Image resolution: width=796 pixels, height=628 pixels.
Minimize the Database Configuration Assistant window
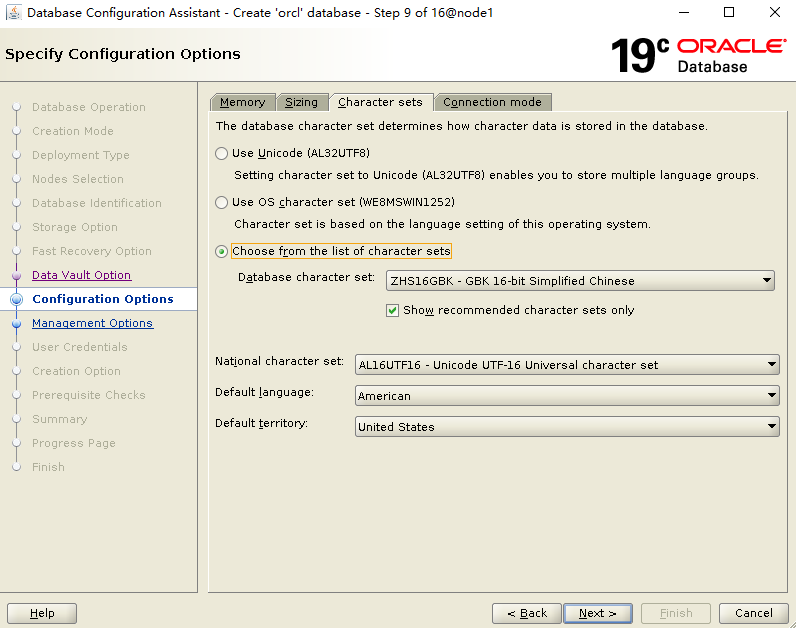tap(684, 12)
